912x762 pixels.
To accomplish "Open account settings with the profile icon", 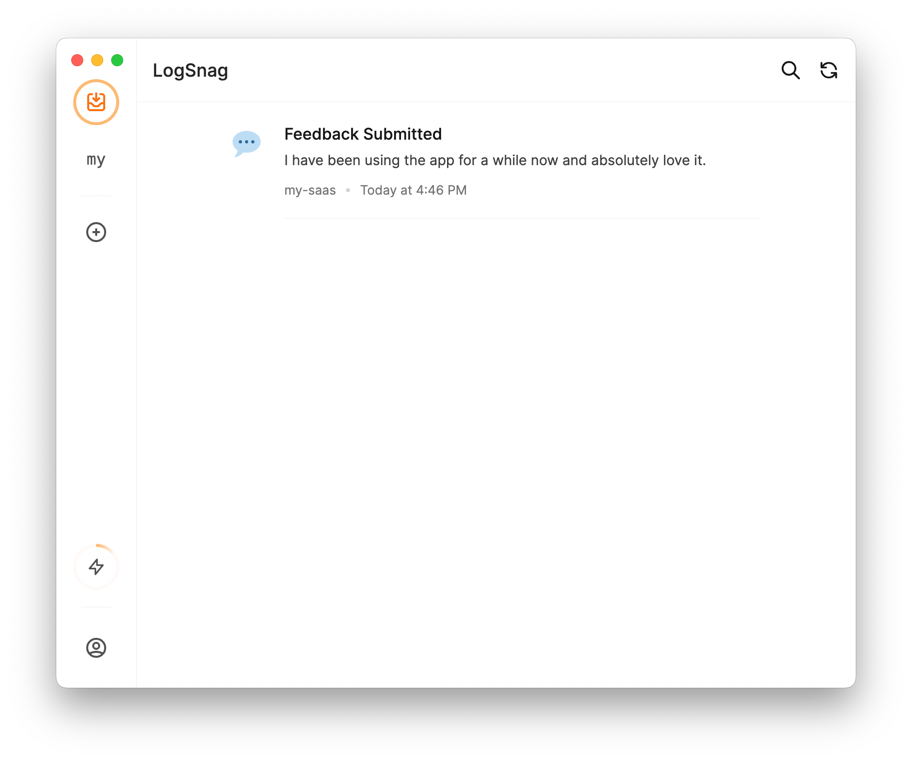I will click(x=96, y=647).
